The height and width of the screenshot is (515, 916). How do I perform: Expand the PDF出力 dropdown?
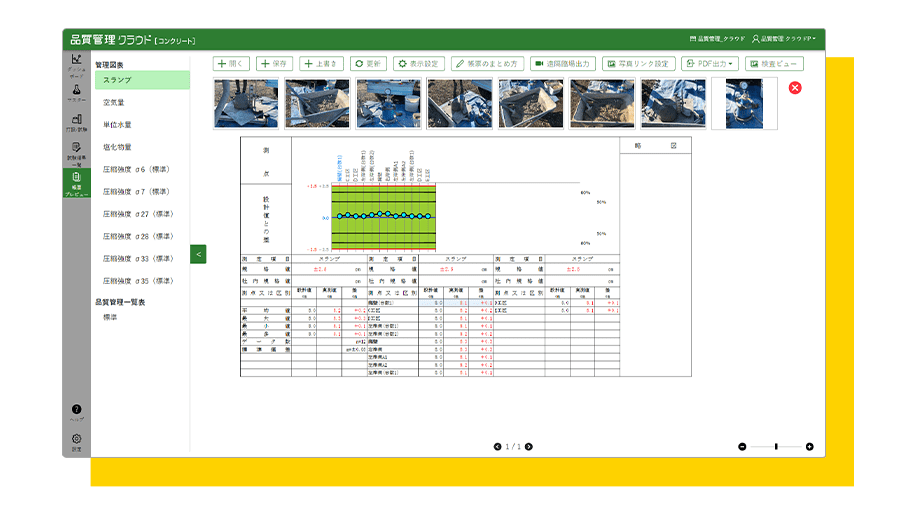point(710,64)
